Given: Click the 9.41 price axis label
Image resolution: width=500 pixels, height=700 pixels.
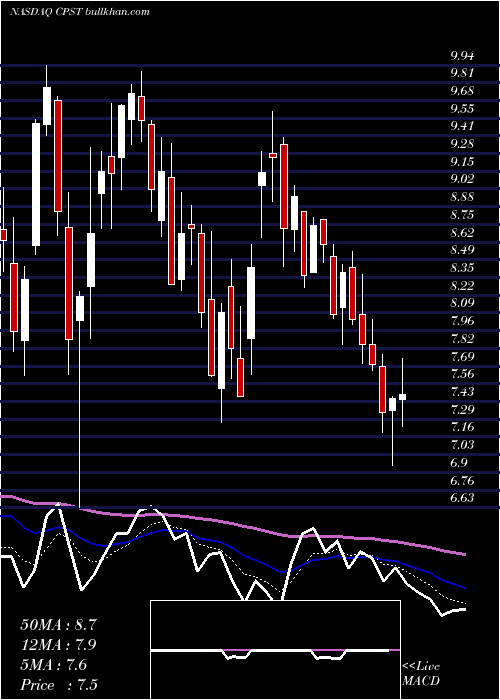Looking at the screenshot, I should click(462, 126).
